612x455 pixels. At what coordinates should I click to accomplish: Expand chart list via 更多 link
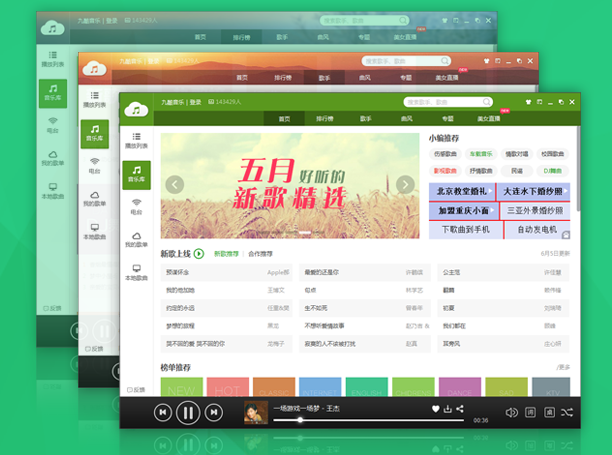pos(564,367)
